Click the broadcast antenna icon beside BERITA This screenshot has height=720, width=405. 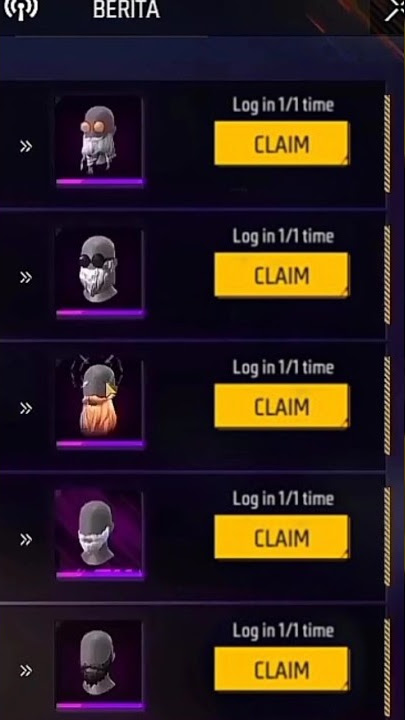20,9
